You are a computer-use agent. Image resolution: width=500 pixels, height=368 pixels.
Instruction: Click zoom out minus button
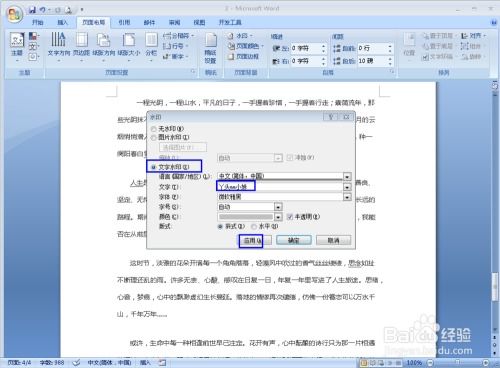(x=430, y=363)
